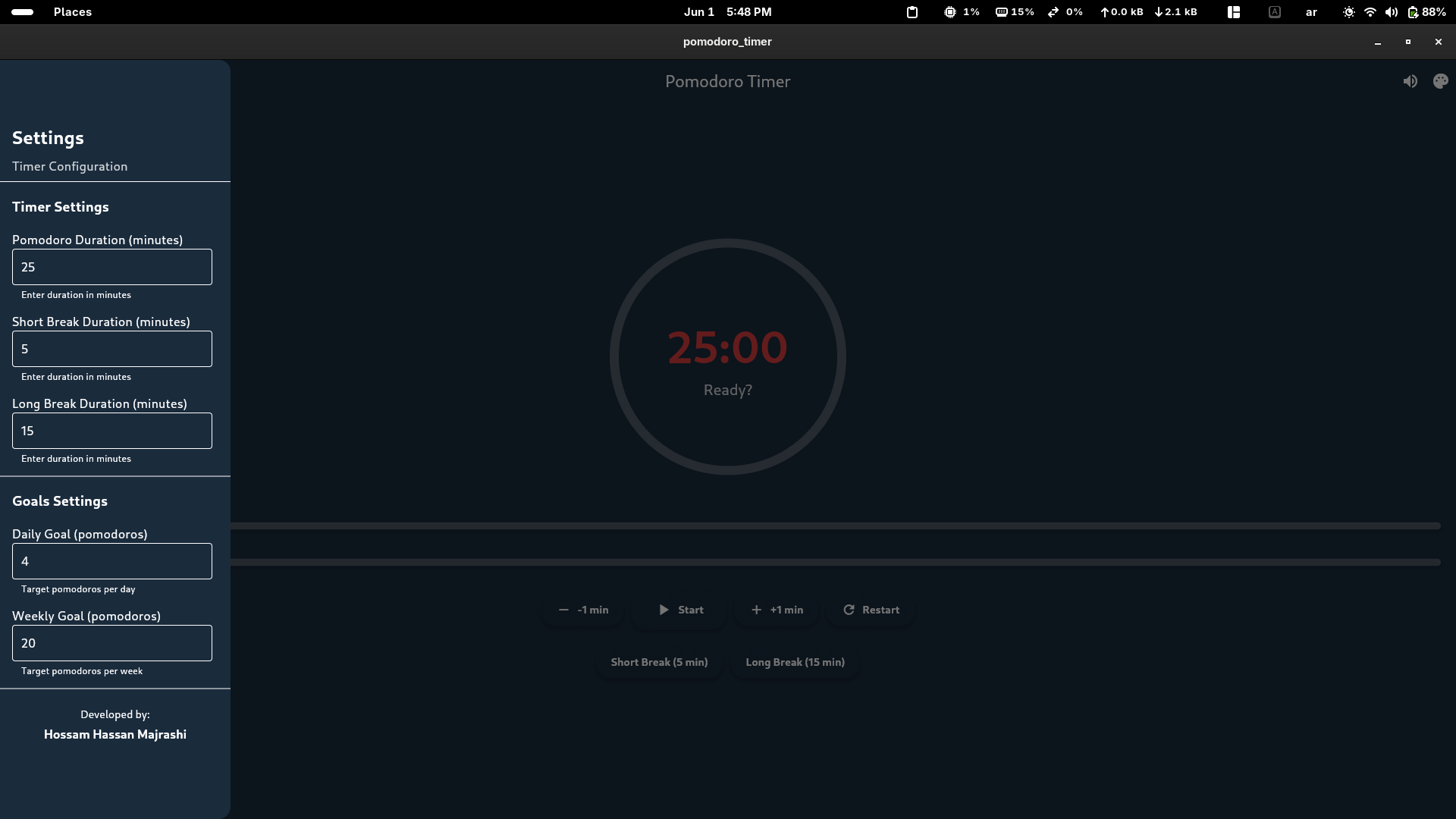Click the 25:00 timer display
The height and width of the screenshot is (819, 1456).
(727, 347)
